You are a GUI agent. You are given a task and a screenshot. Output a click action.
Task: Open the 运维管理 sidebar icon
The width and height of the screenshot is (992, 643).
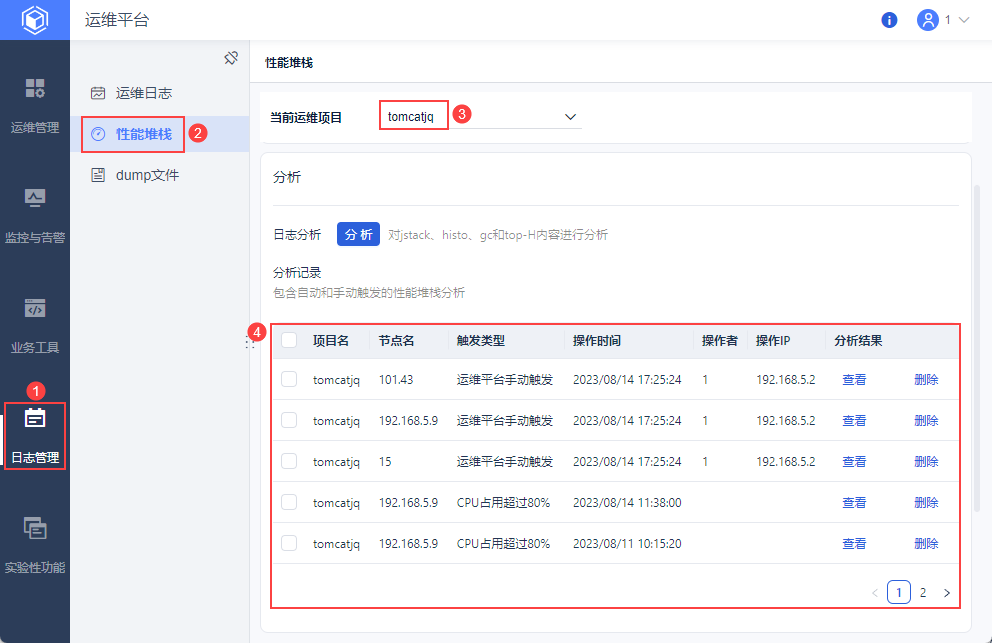pos(35,88)
